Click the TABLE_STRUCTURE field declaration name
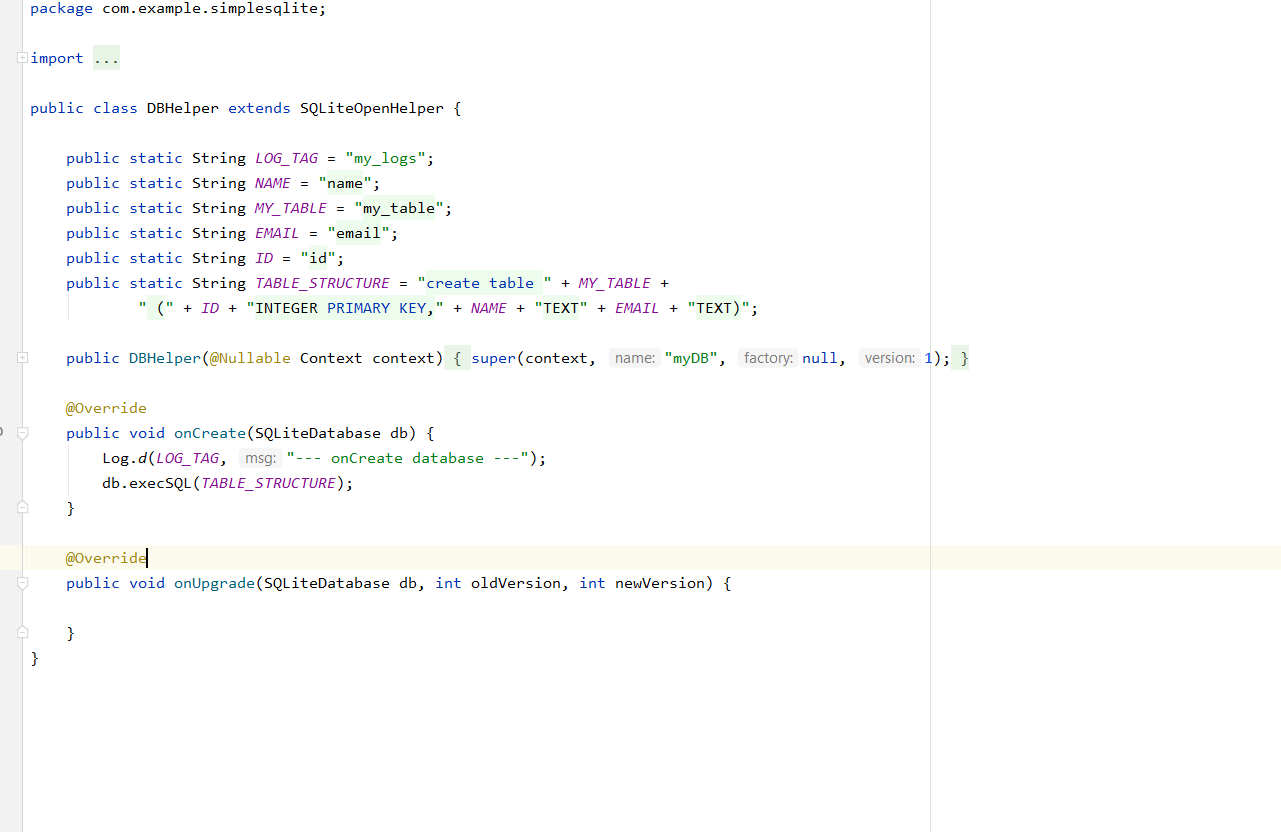Screen dimensions: 1281x832 322,283
